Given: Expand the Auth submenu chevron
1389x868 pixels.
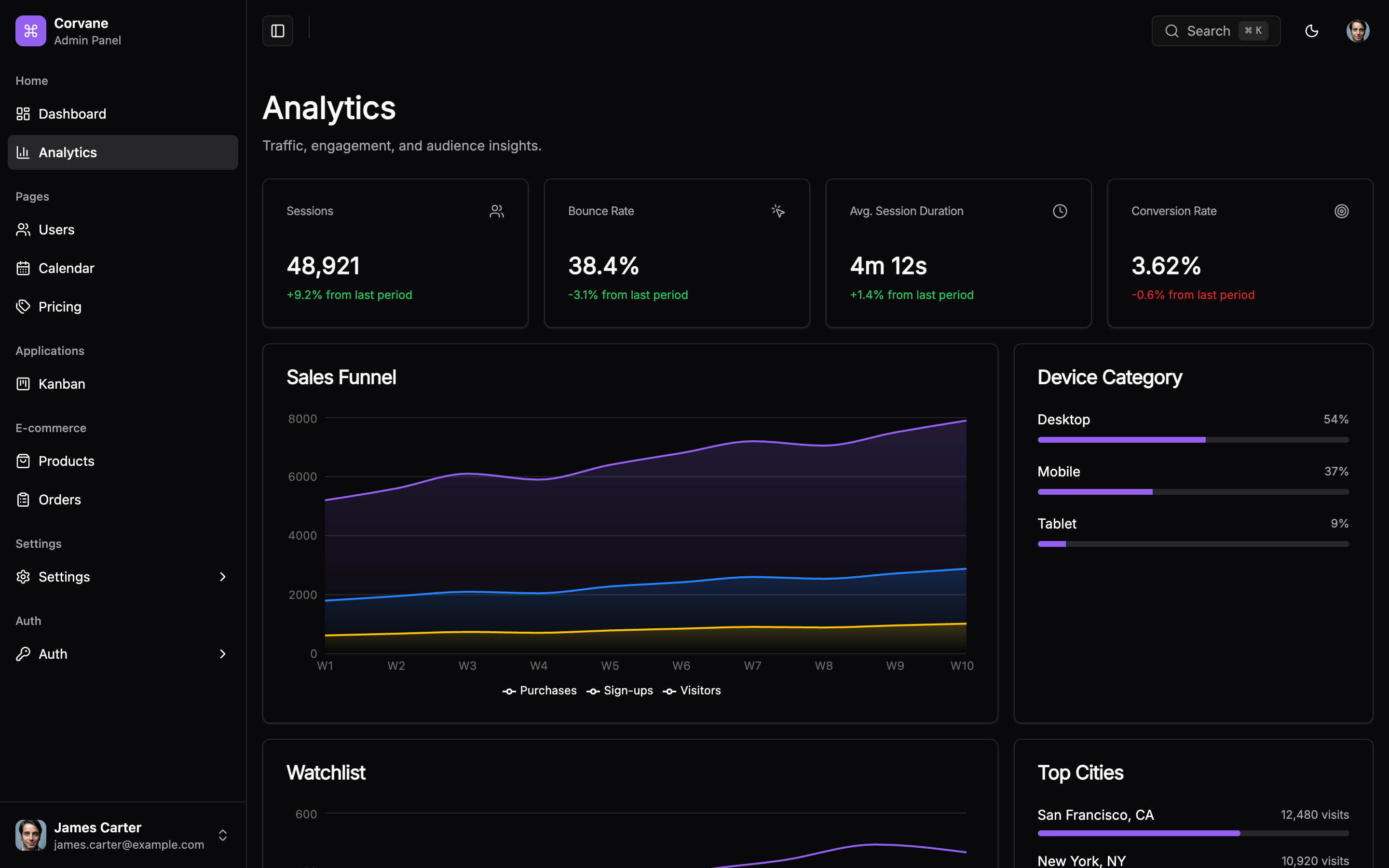Looking at the screenshot, I should [x=223, y=654].
